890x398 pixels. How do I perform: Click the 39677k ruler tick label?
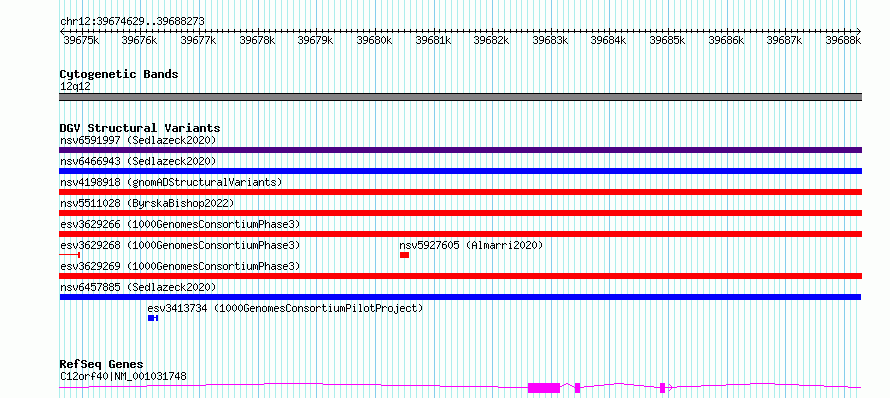coord(198,40)
